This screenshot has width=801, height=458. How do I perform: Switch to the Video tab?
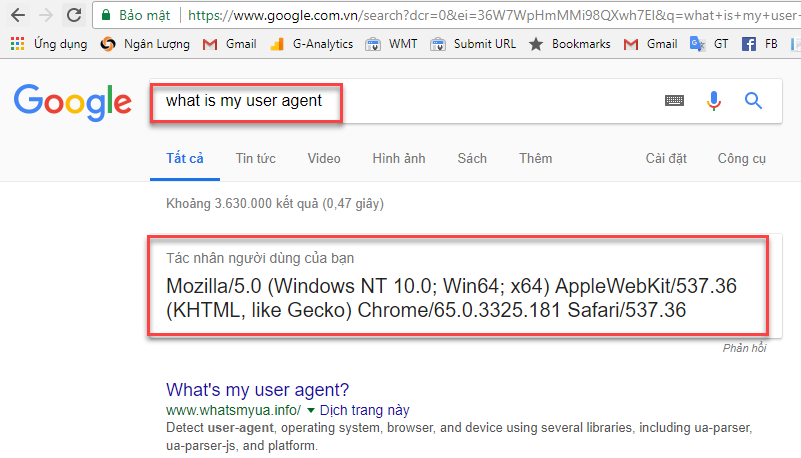324,159
